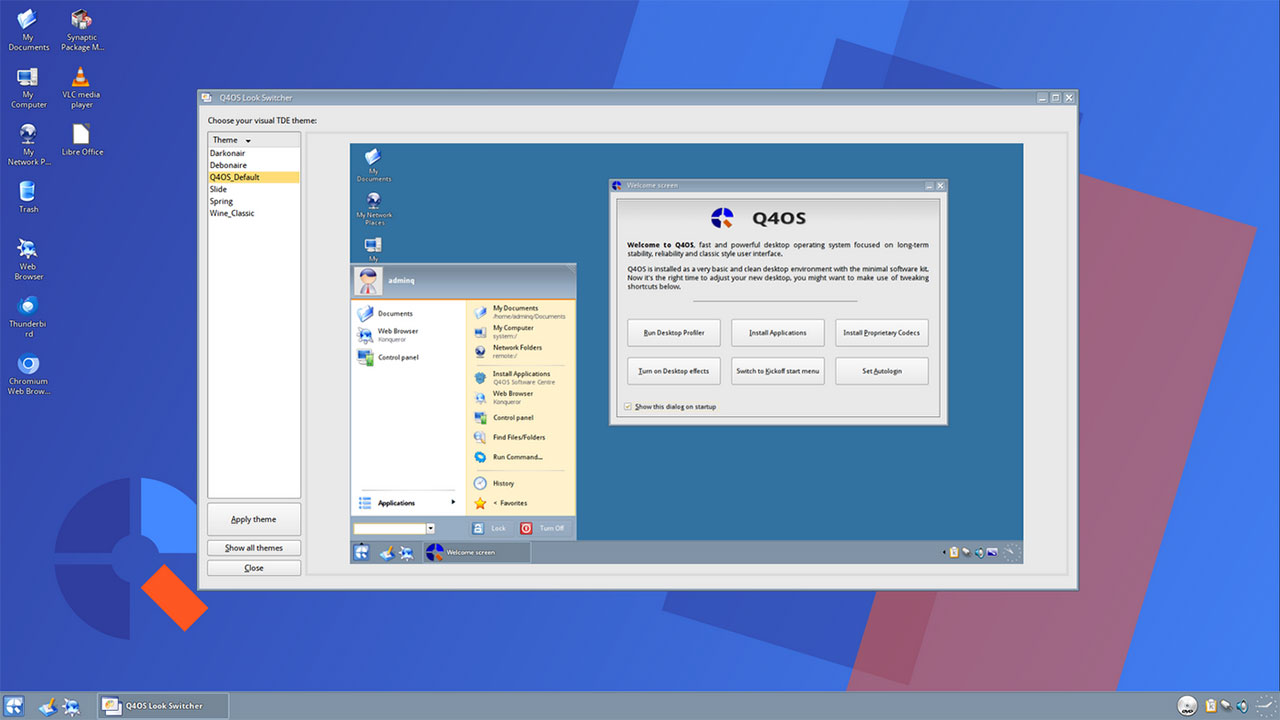Click the Look Switcher title bar window icon

click(208, 98)
